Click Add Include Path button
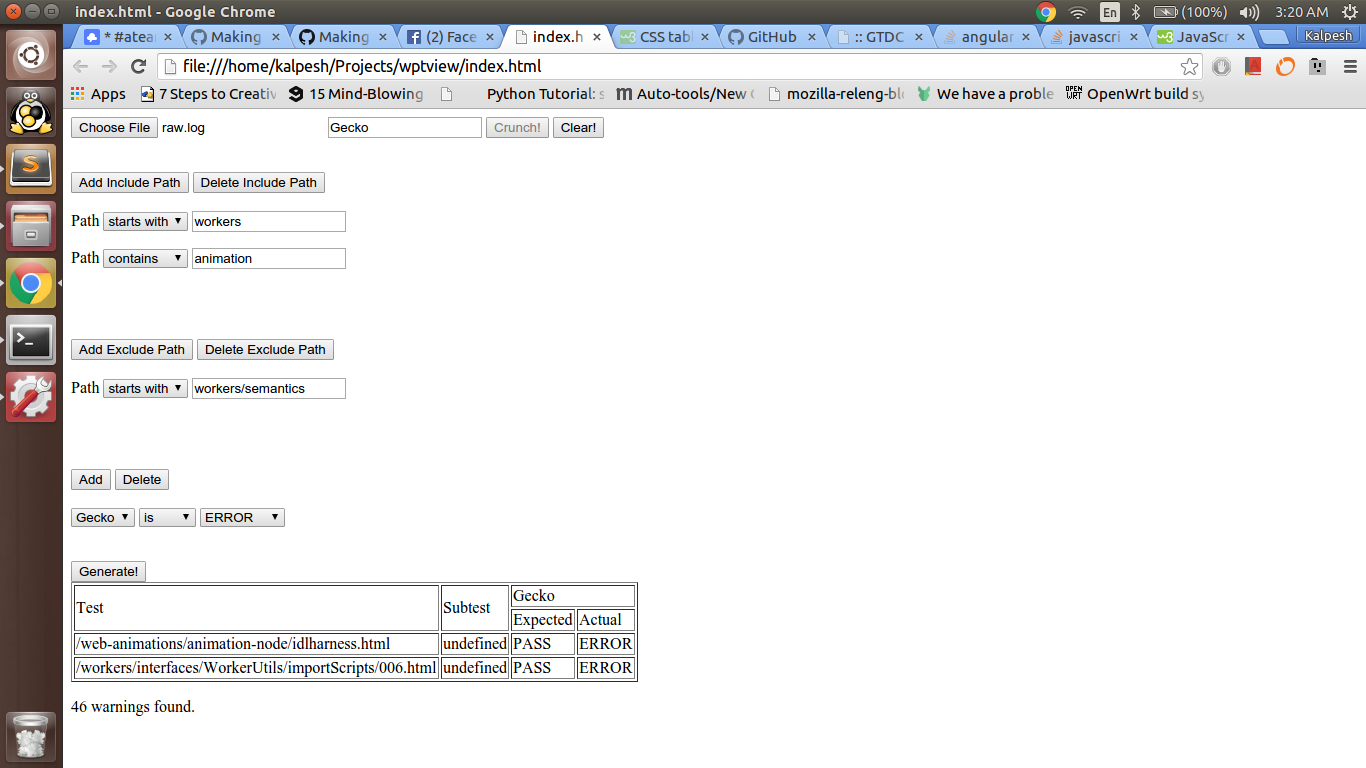1366x768 pixels. 130,182
